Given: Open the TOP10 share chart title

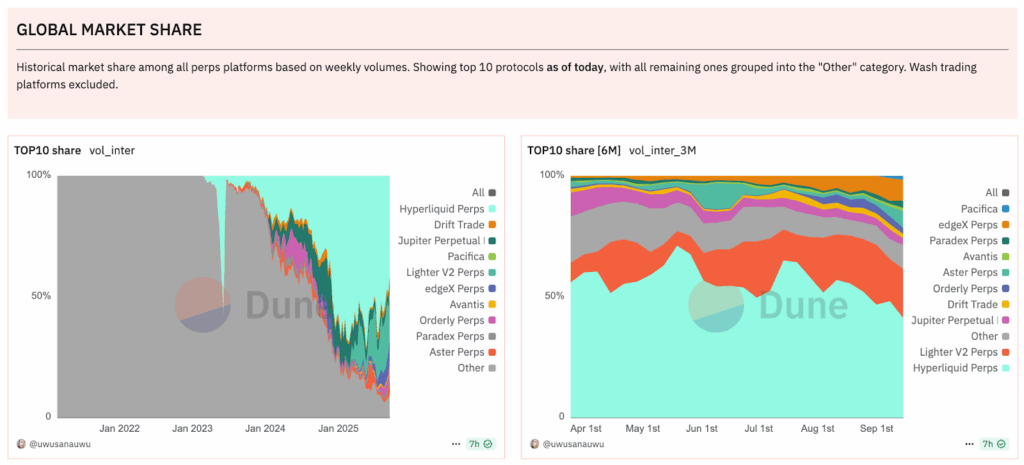Looking at the screenshot, I should (x=47, y=150).
